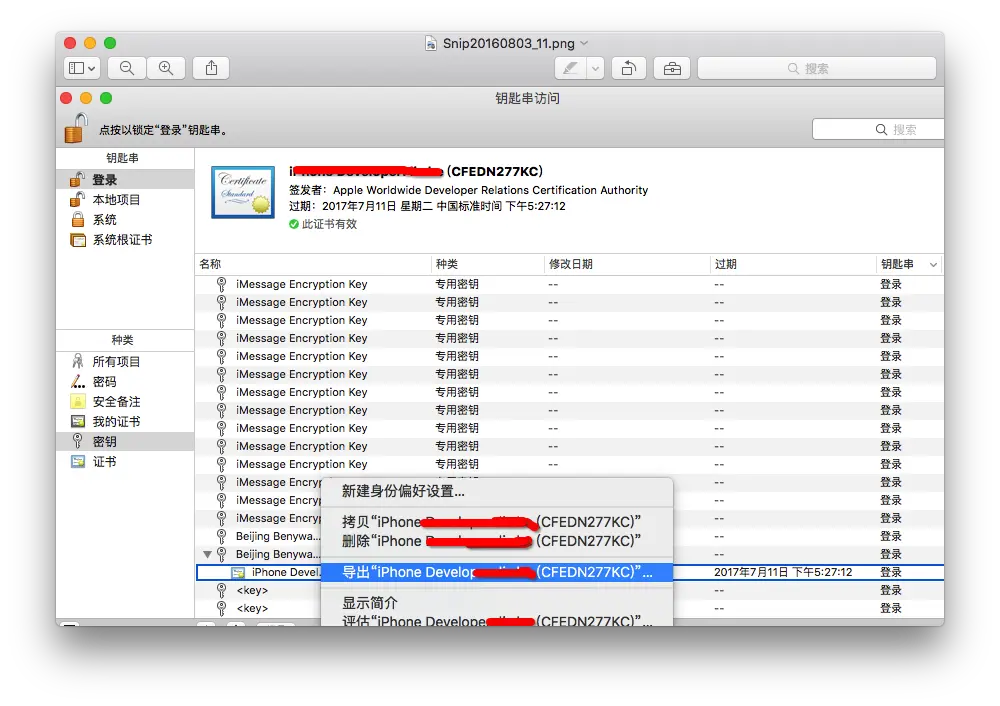Select the last <key> row
1000x706 pixels.
pyautogui.click(x=569, y=608)
